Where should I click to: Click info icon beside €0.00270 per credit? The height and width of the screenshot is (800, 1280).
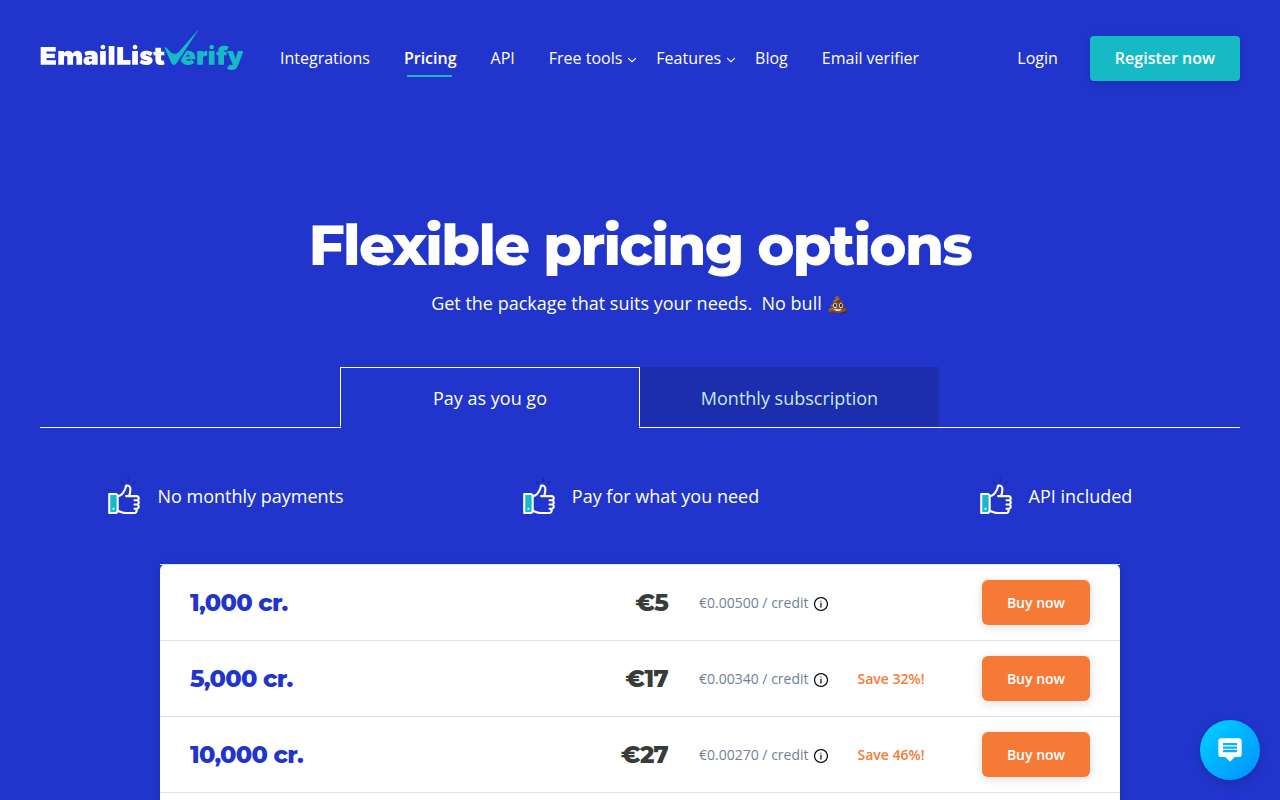tap(821, 756)
